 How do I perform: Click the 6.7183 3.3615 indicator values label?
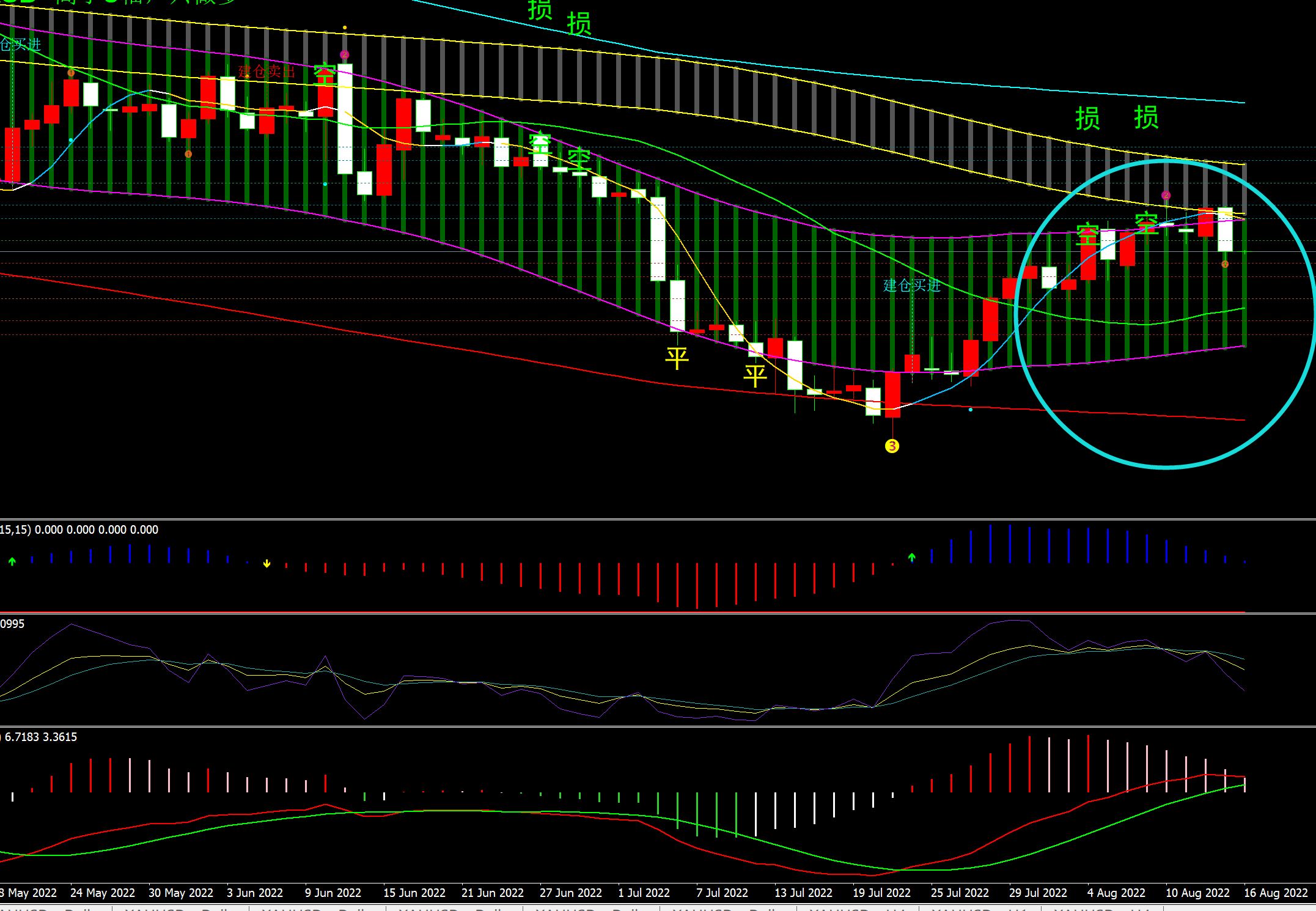[x=40, y=737]
